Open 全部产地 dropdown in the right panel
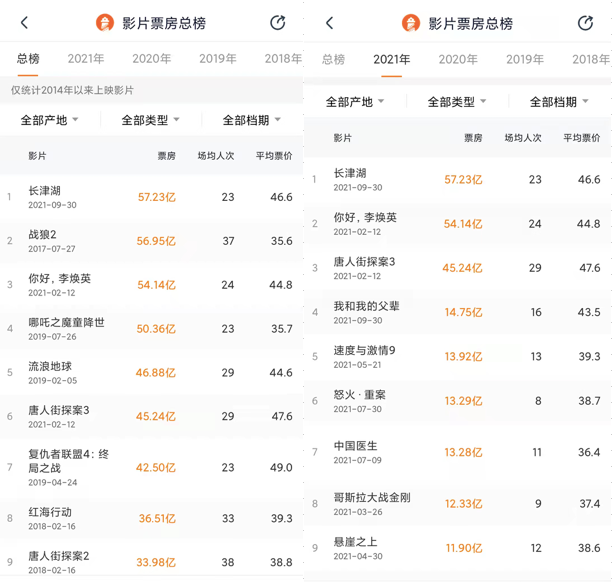Screen dimensions: 612x582 tap(355, 102)
